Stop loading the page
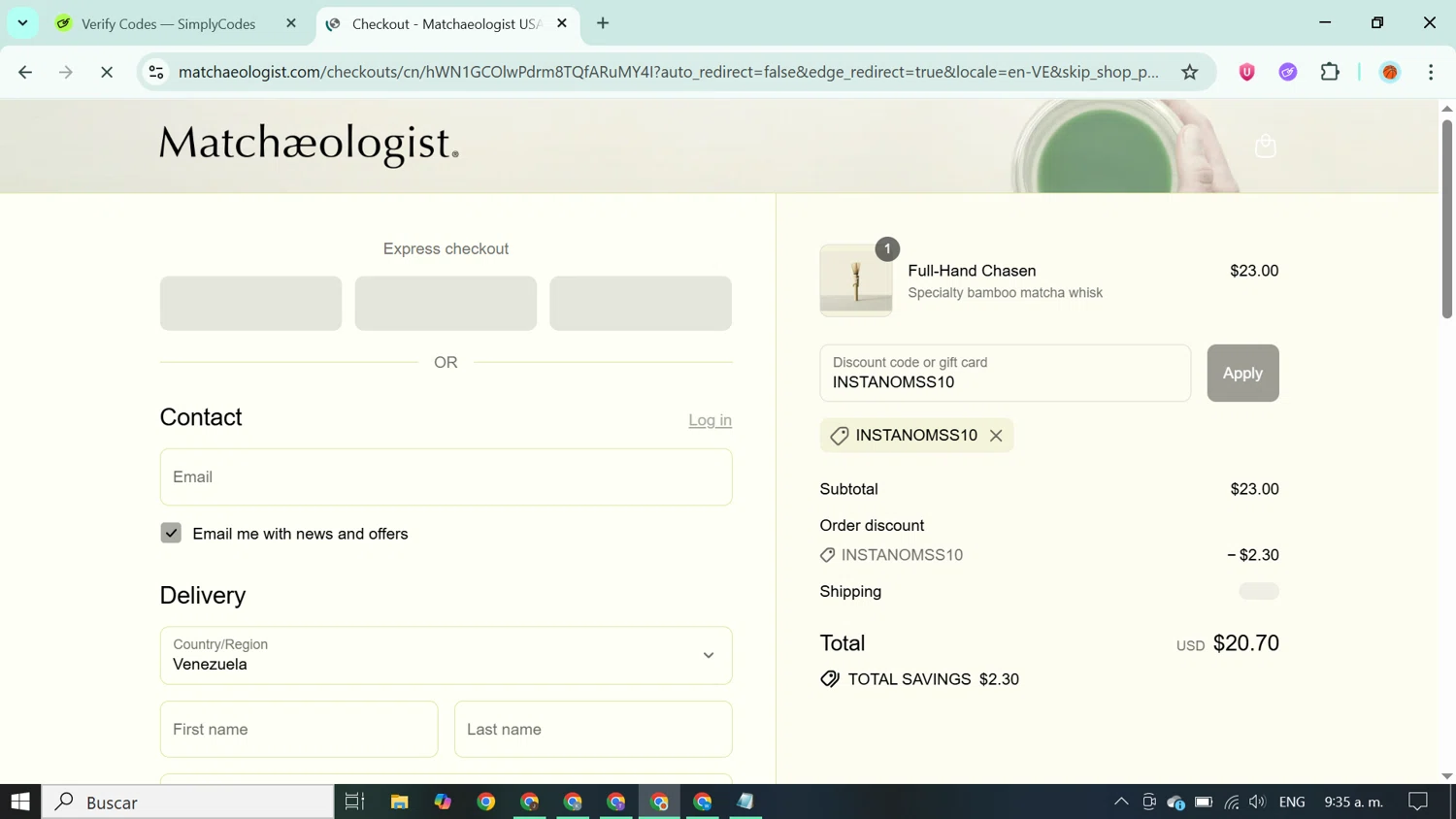The width and height of the screenshot is (1456, 819). click(x=107, y=72)
